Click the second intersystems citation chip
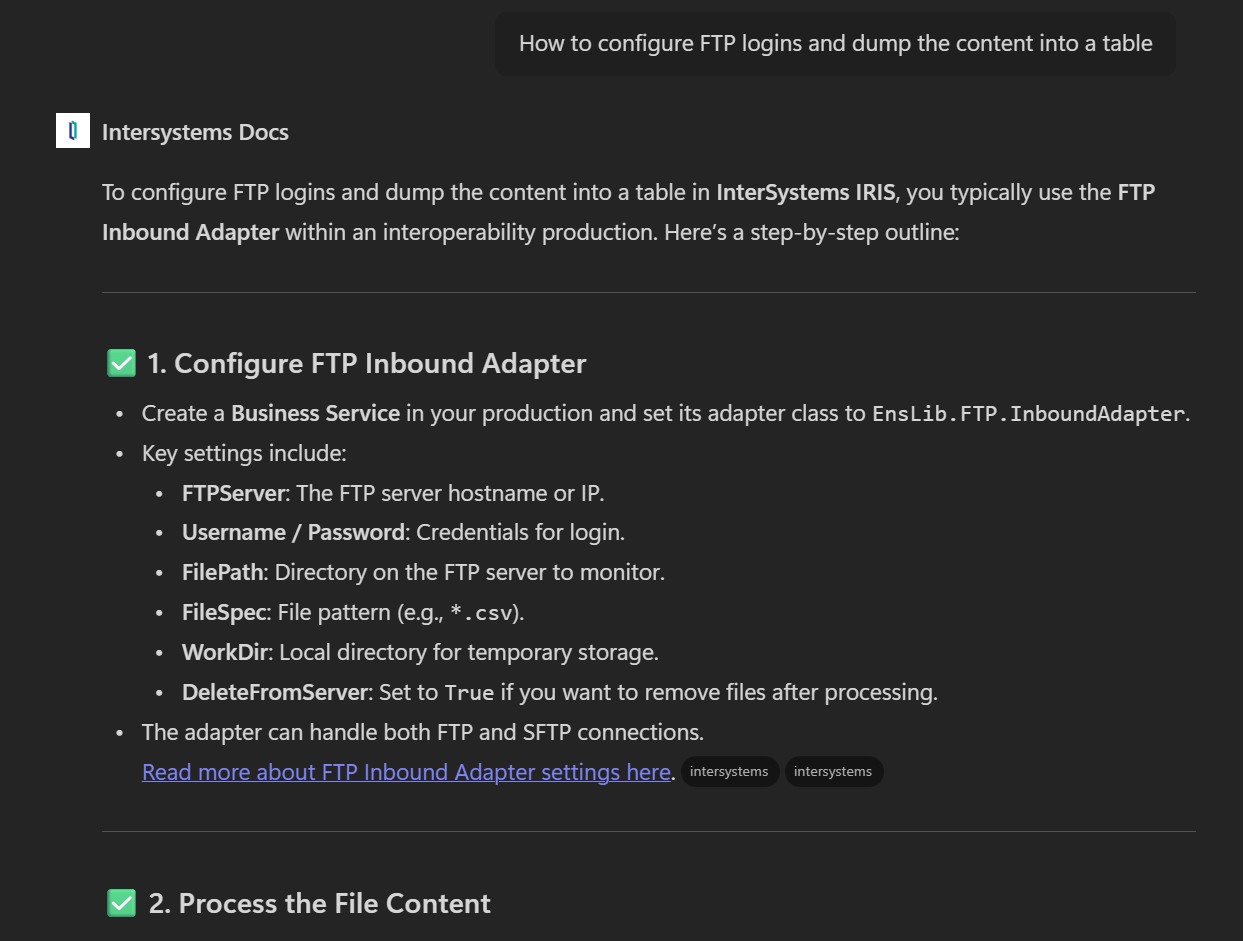 (833, 772)
